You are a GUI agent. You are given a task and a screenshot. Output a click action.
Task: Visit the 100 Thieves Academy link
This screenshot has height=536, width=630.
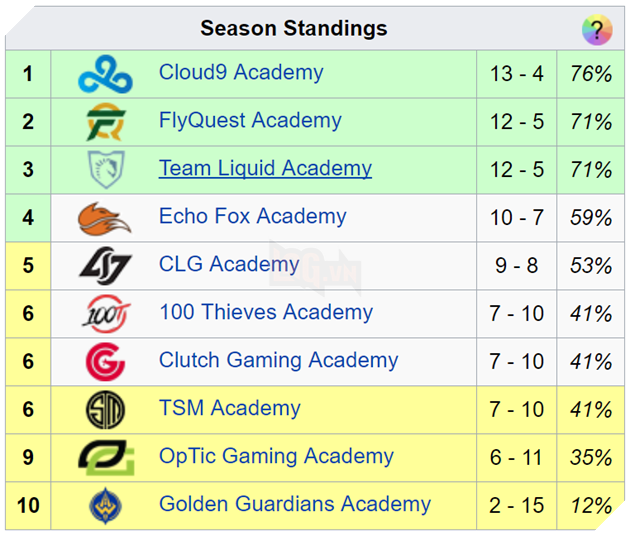pyautogui.click(x=265, y=313)
